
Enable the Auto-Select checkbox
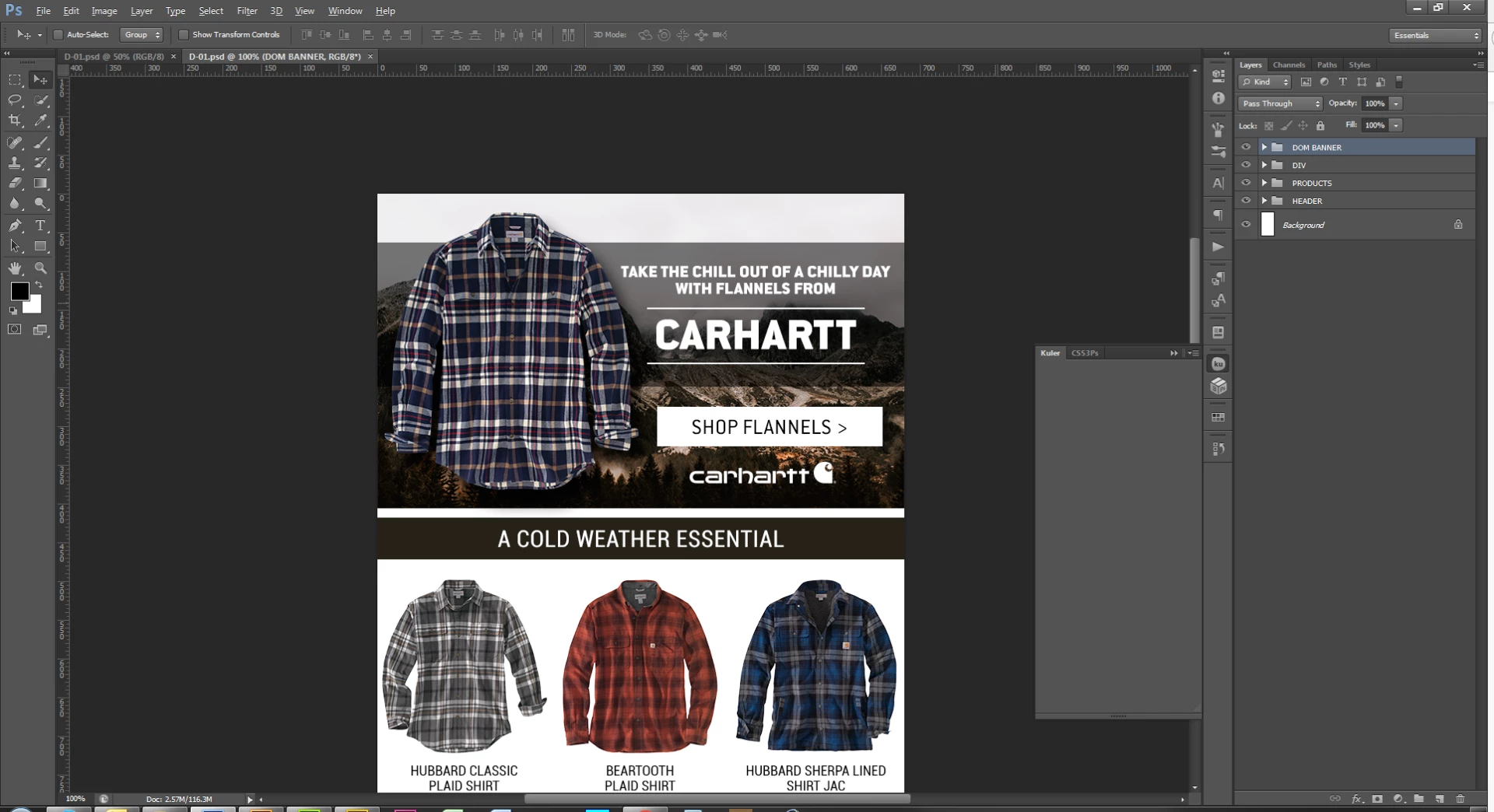click(x=58, y=35)
